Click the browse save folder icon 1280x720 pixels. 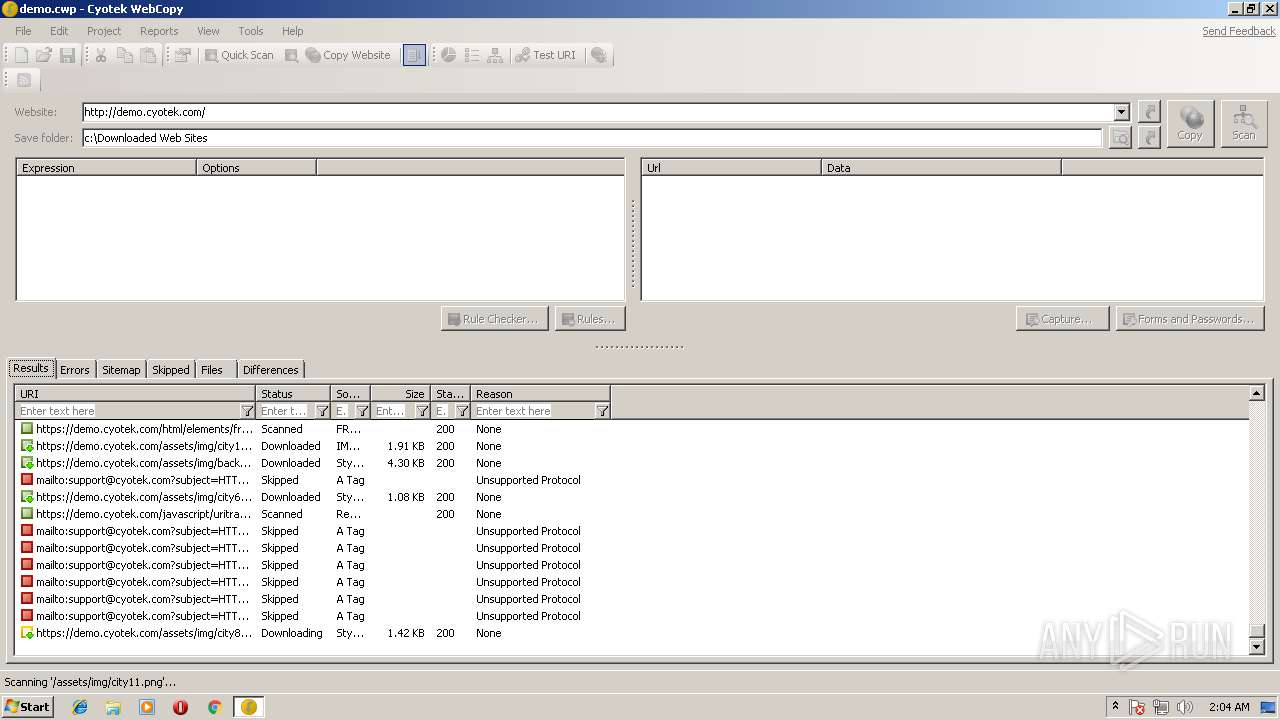(1120, 138)
